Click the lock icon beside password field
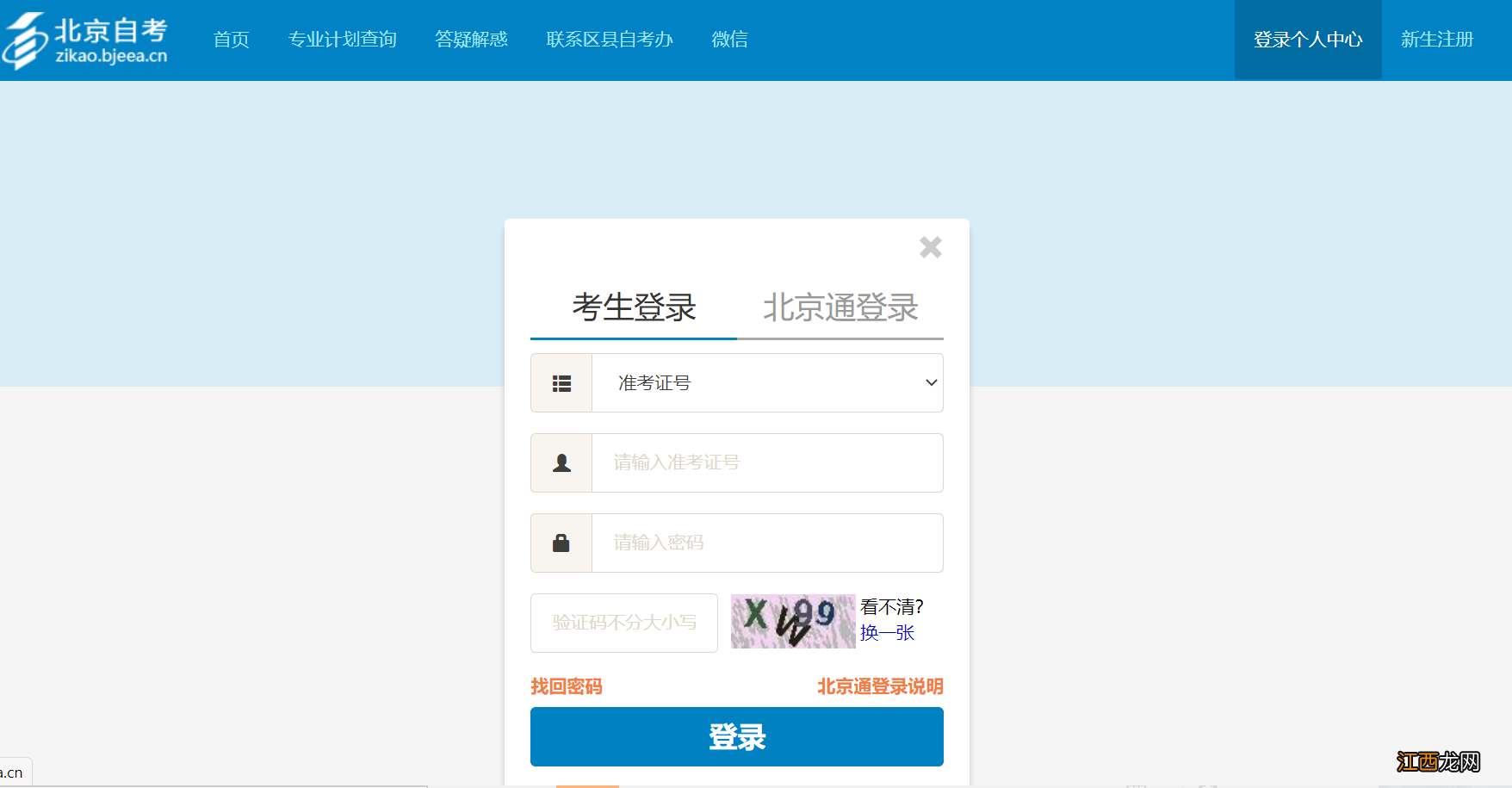 [561, 543]
